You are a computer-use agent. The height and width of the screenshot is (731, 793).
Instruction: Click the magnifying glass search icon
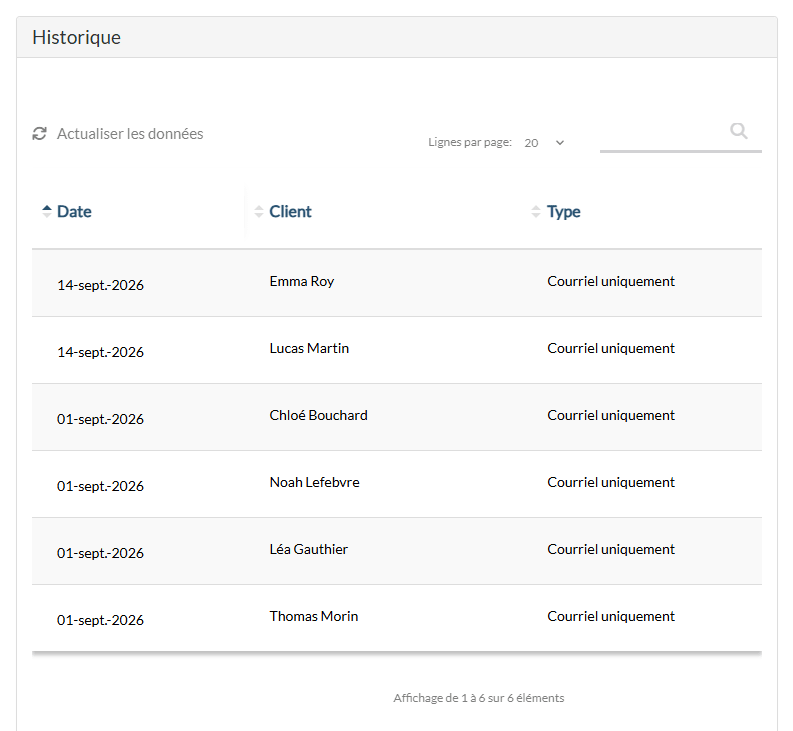739,131
